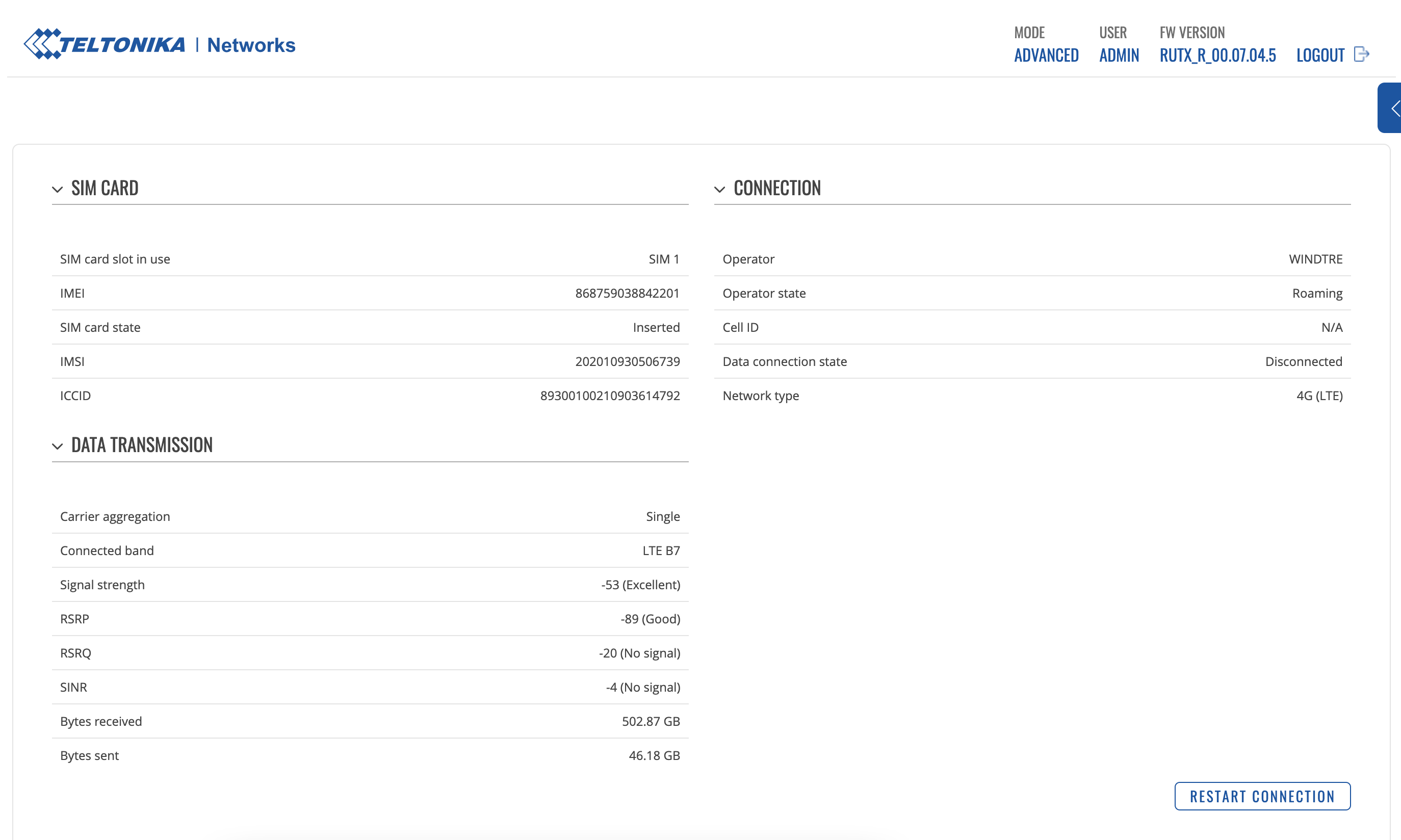
Task: Click the Network type label
Action: click(761, 396)
